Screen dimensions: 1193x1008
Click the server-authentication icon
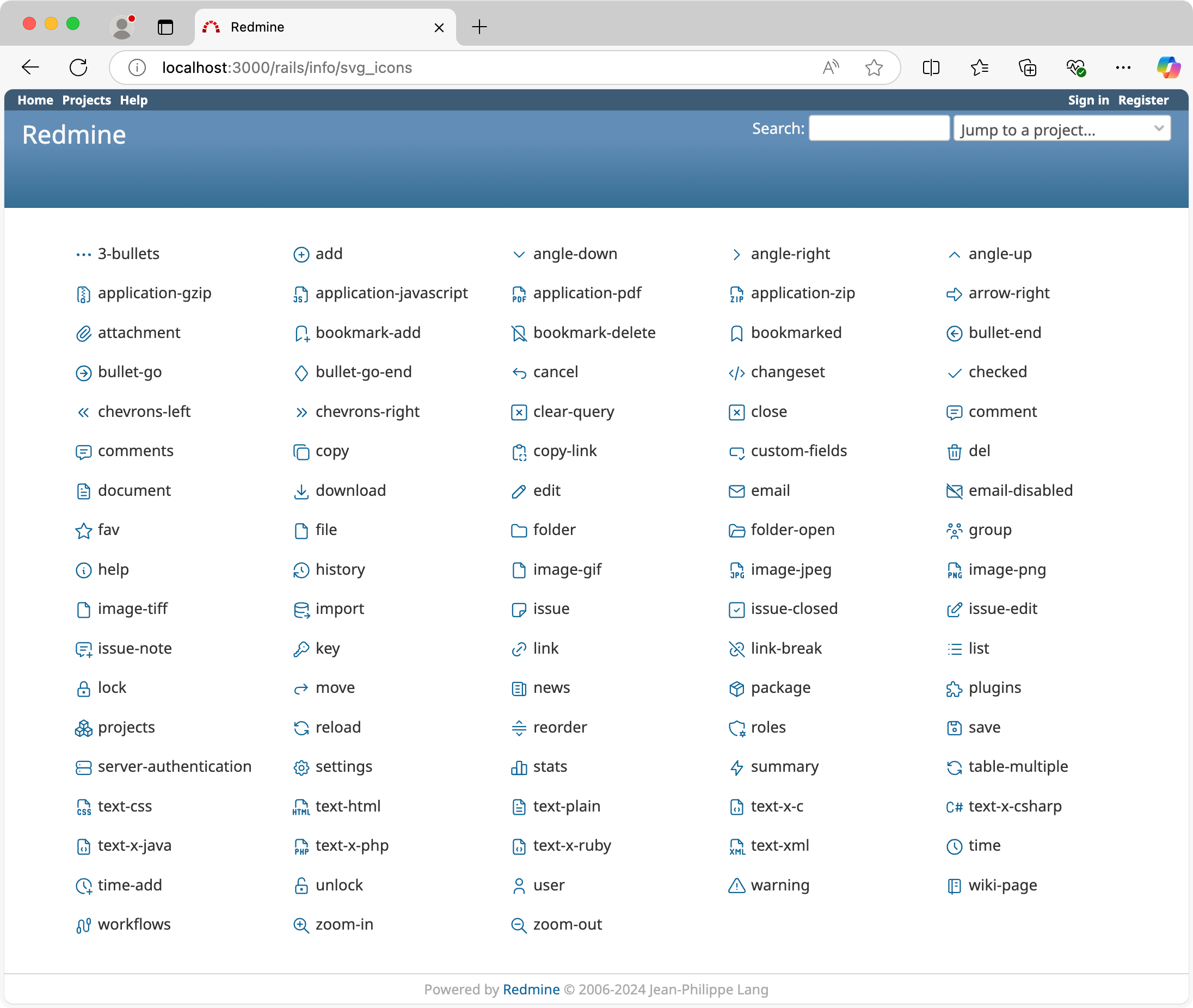(83, 767)
